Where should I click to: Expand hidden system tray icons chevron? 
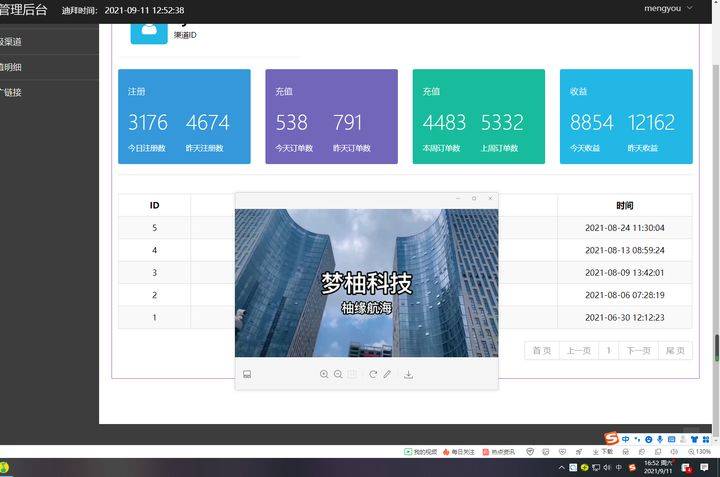[x=560, y=467]
